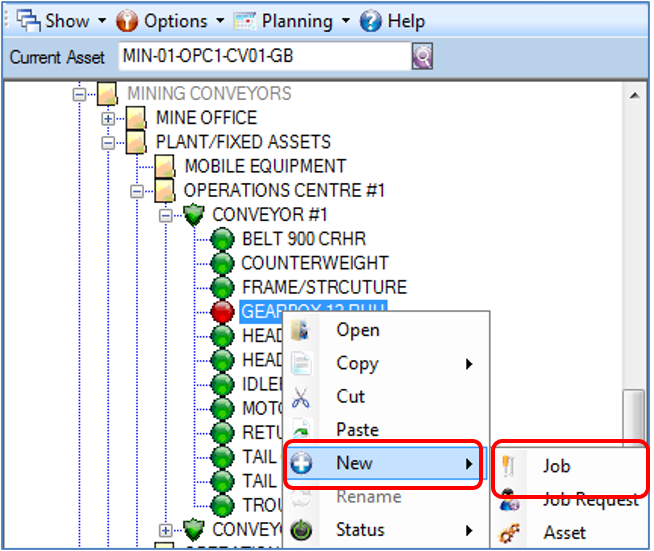The height and width of the screenshot is (551, 654).
Task: Click the blue Help question icon
Action: [370, 21]
